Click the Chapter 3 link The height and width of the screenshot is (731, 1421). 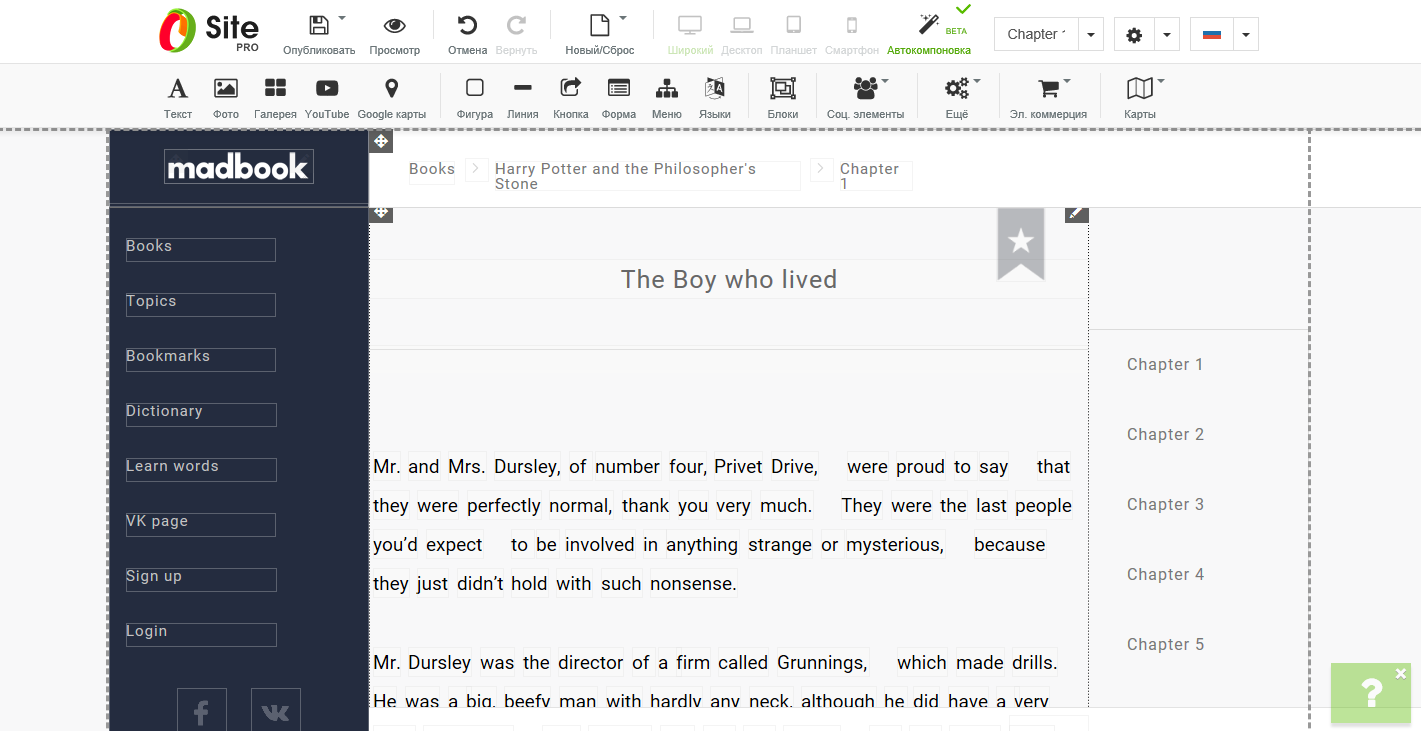[x=1165, y=505]
